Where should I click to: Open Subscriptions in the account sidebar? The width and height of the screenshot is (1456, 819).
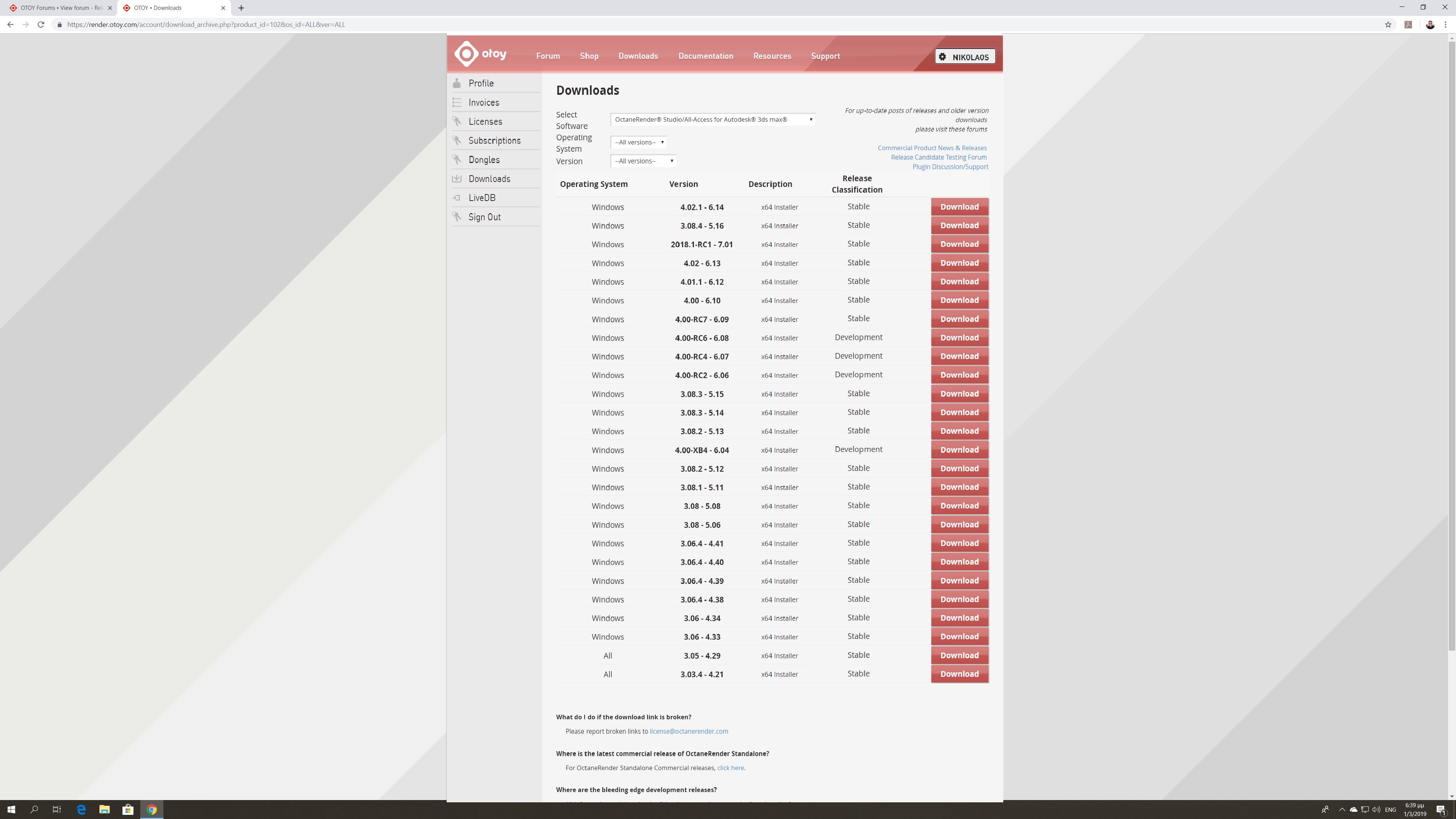click(494, 141)
